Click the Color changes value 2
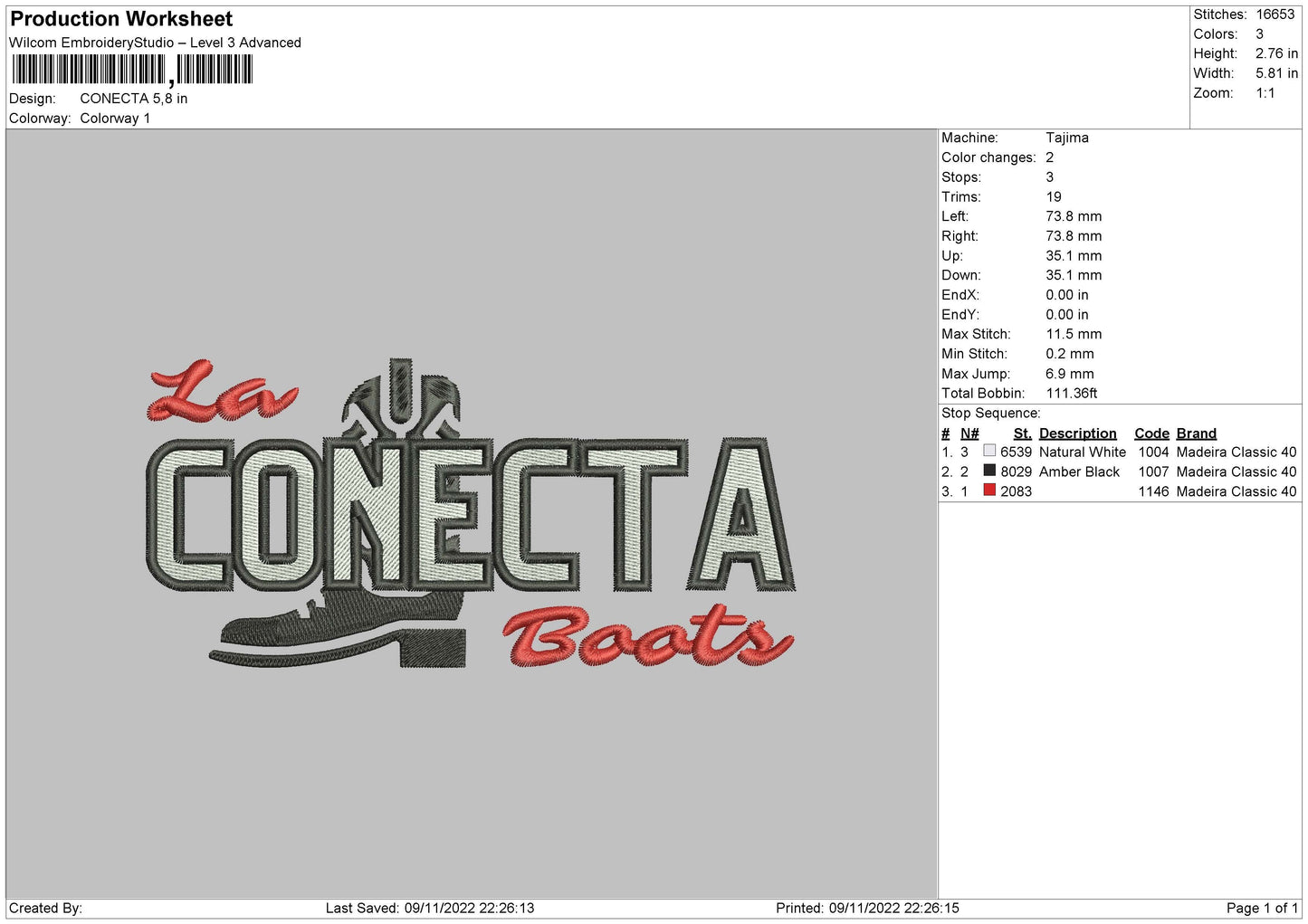1308x924 pixels. [x=1049, y=157]
